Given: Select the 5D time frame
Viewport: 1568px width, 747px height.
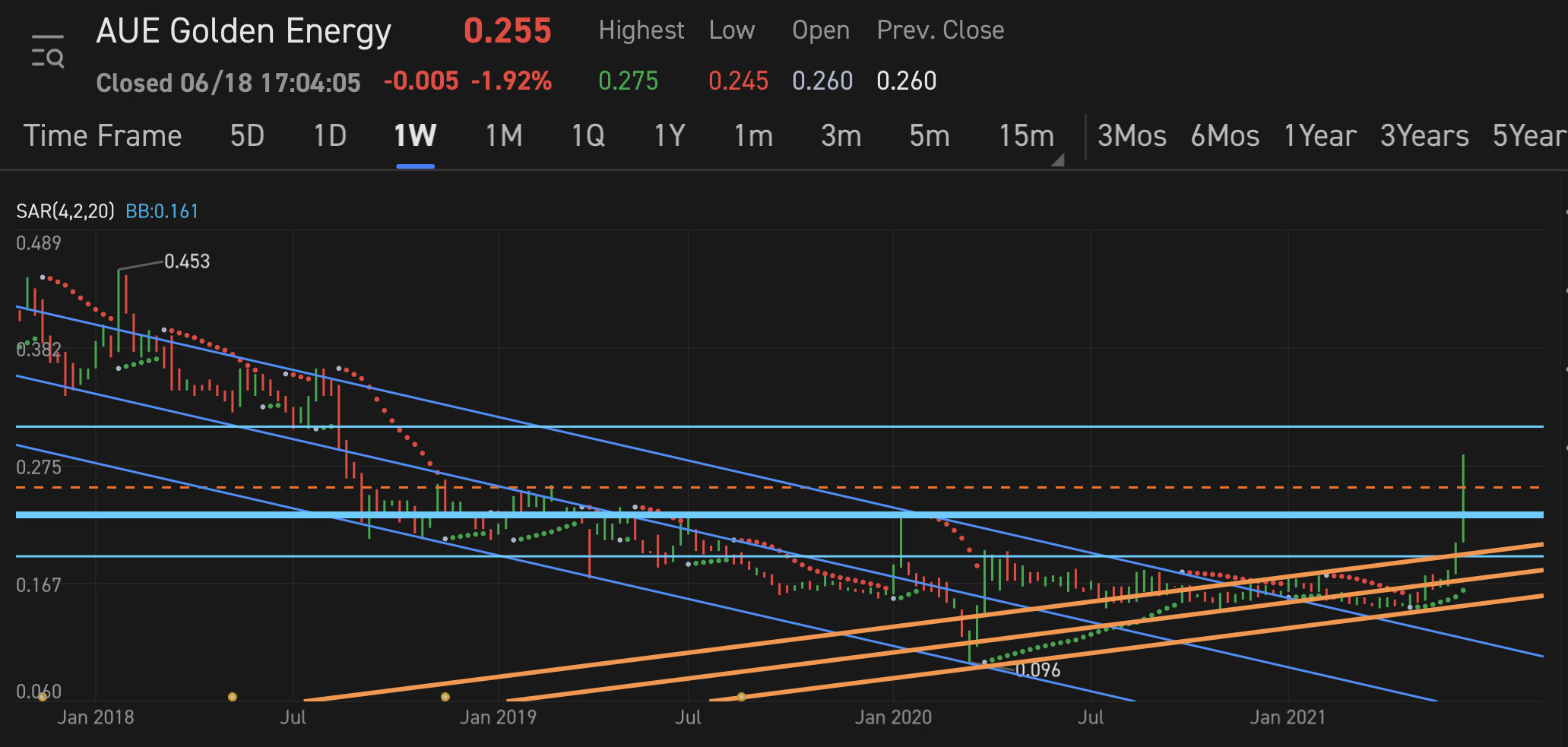Looking at the screenshot, I should pyautogui.click(x=247, y=136).
